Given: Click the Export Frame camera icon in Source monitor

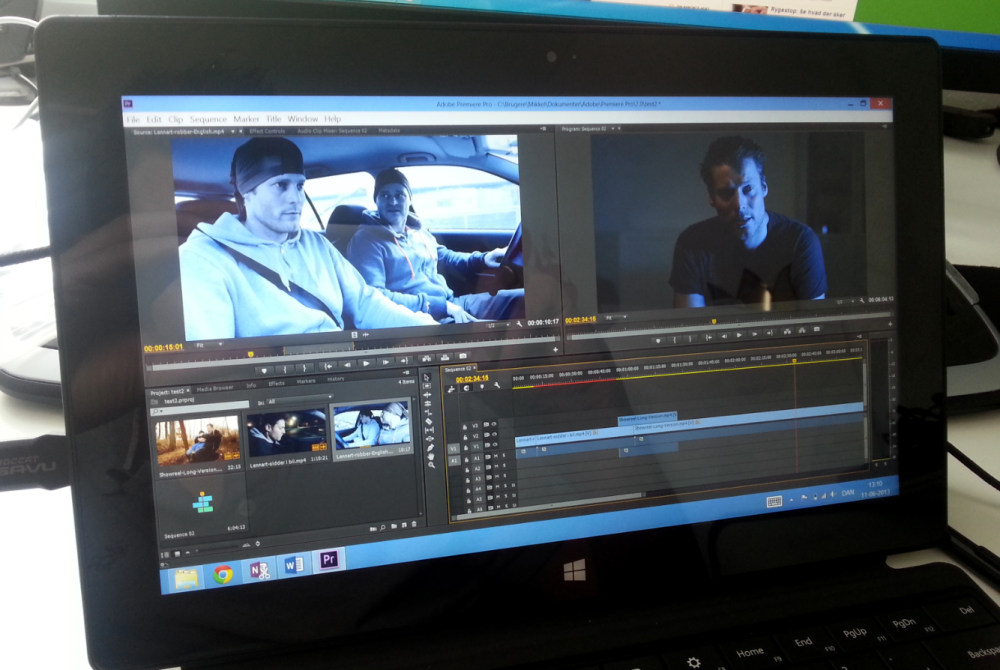Looking at the screenshot, I should (x=462, y=355).
